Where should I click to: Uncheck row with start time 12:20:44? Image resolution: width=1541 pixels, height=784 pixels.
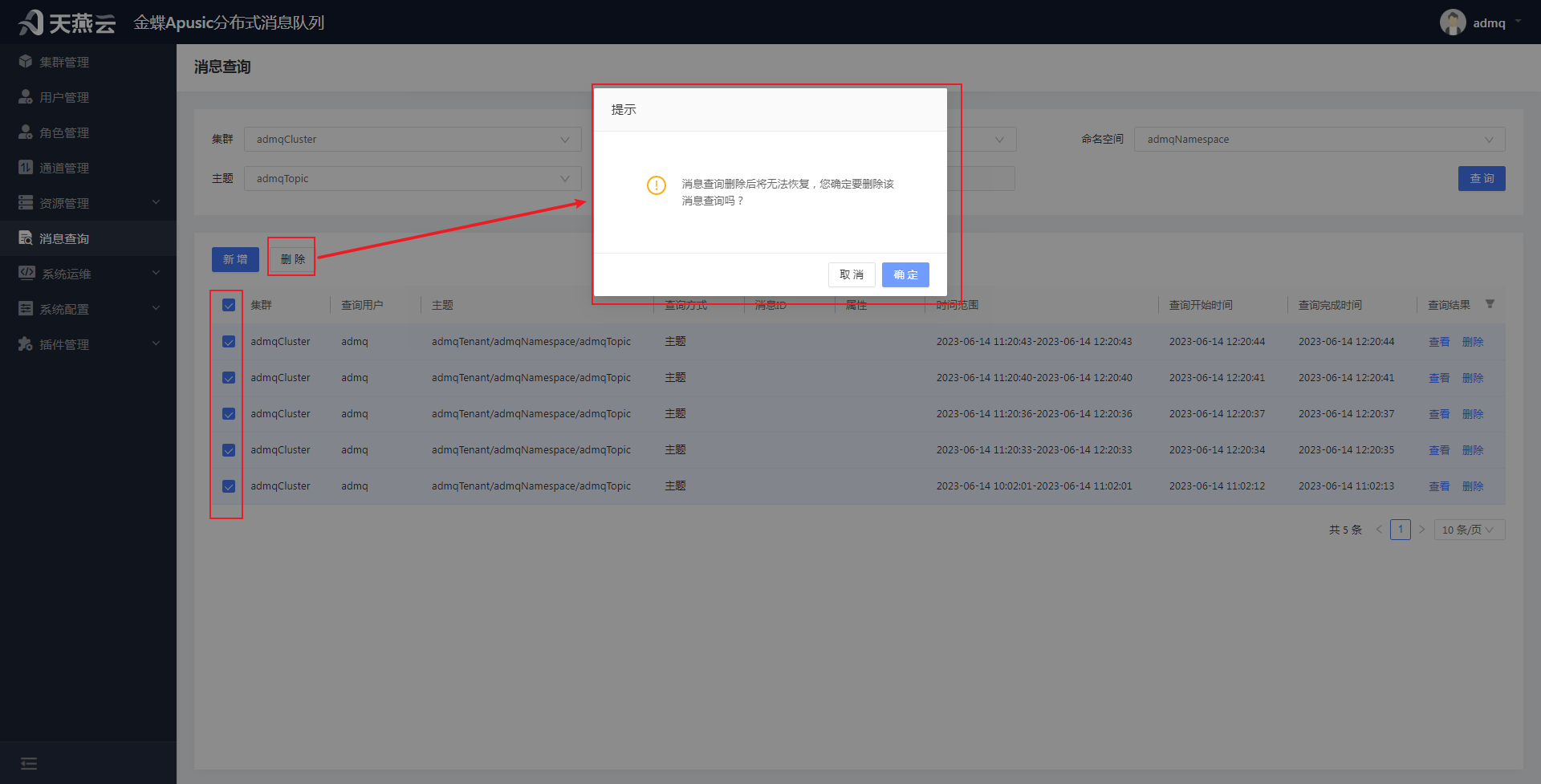[x=229, y=342]
